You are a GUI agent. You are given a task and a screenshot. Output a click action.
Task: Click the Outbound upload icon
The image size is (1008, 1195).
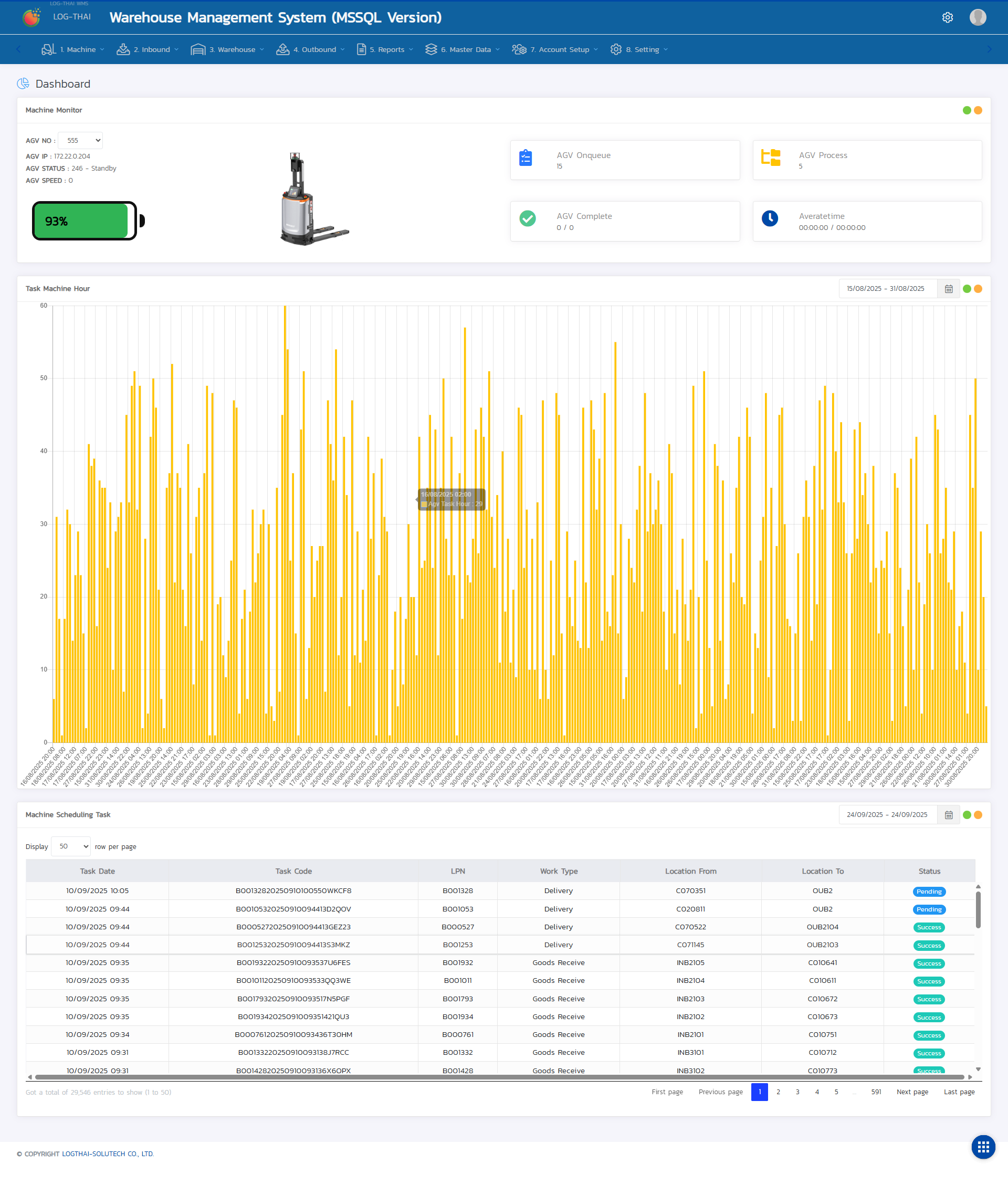click(282, 49)
